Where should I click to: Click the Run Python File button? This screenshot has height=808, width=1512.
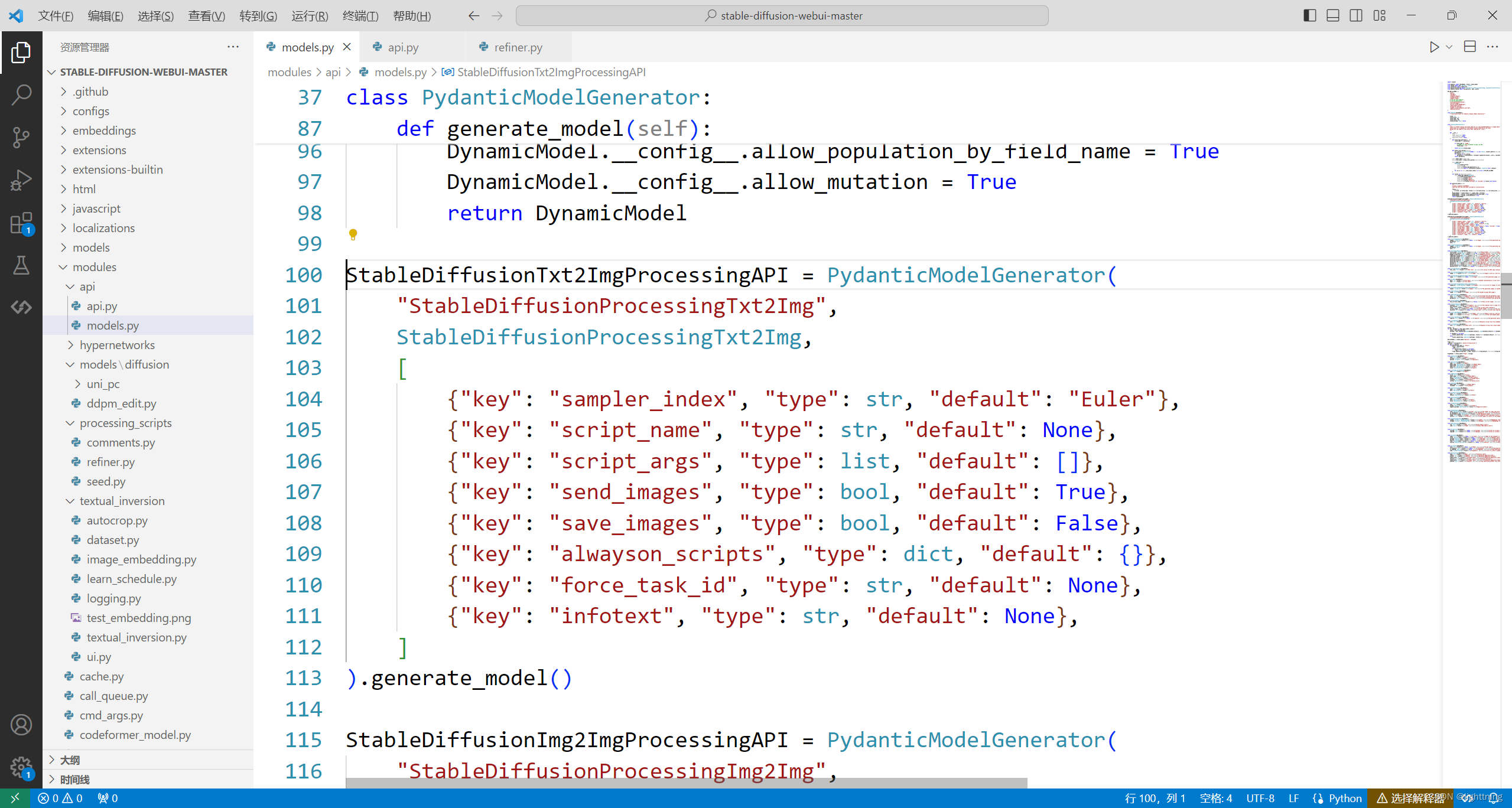[1434, 47]
